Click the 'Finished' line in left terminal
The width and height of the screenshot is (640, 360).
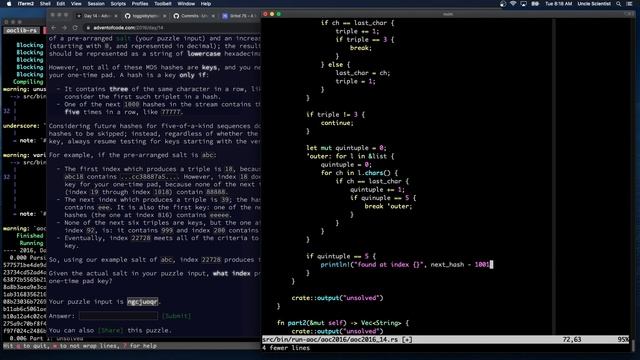pyautogui.click(x=29, y=236)
